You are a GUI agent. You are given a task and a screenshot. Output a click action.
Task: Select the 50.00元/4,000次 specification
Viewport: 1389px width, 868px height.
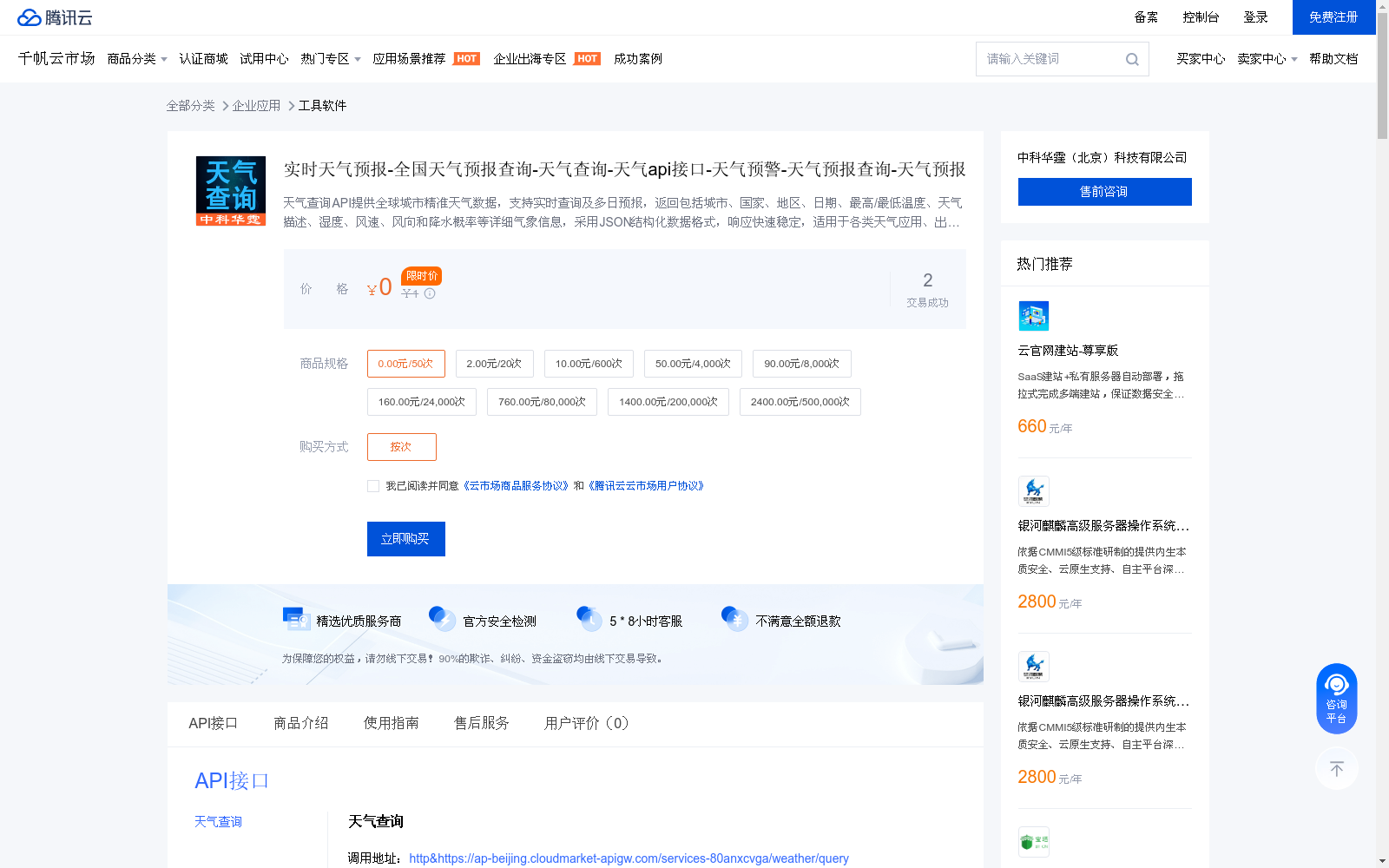tap(693, 364)
